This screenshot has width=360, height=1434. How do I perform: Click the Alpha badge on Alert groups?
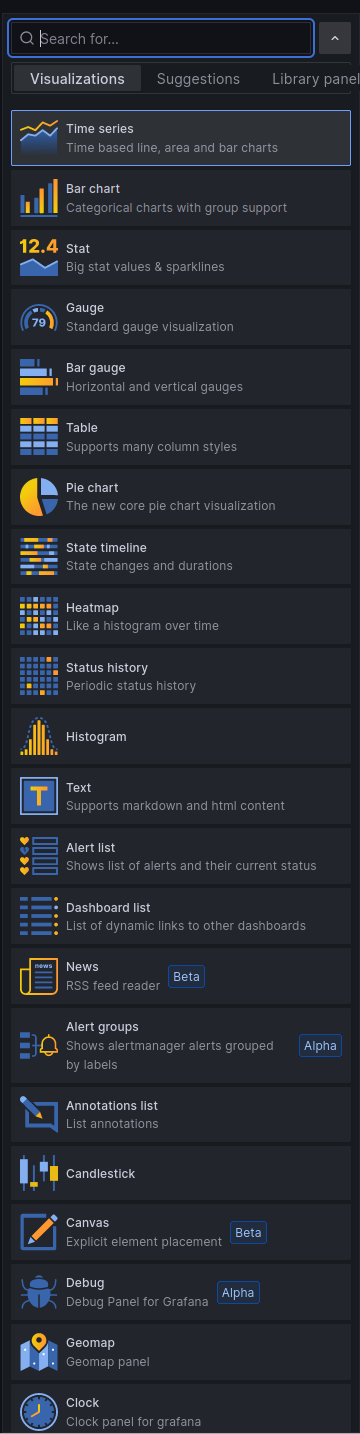(321, 1046)
